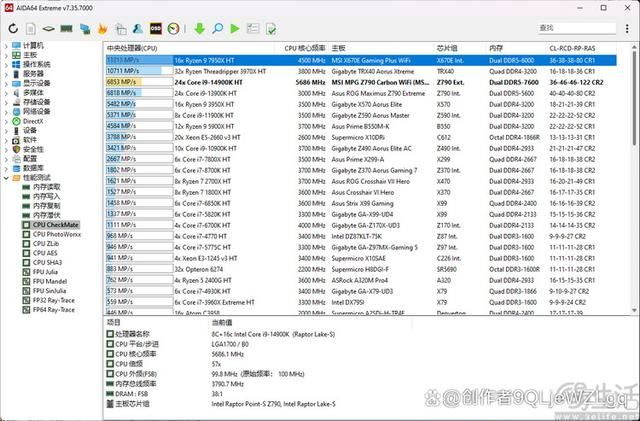Open the OSD panel toolbar icon
640x421 pixels.
[156, 29]
